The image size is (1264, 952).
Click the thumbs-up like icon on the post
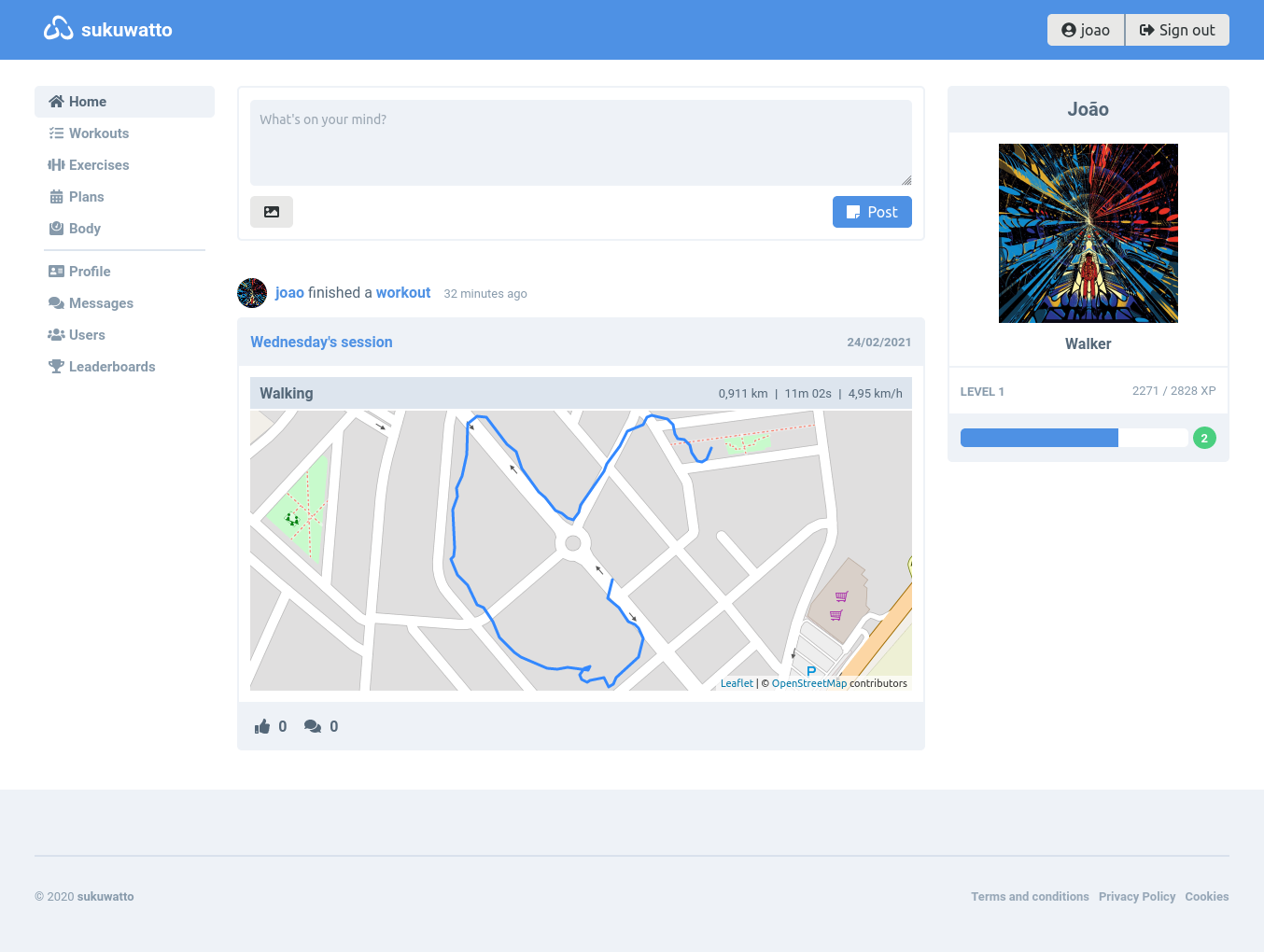[262, 726]
